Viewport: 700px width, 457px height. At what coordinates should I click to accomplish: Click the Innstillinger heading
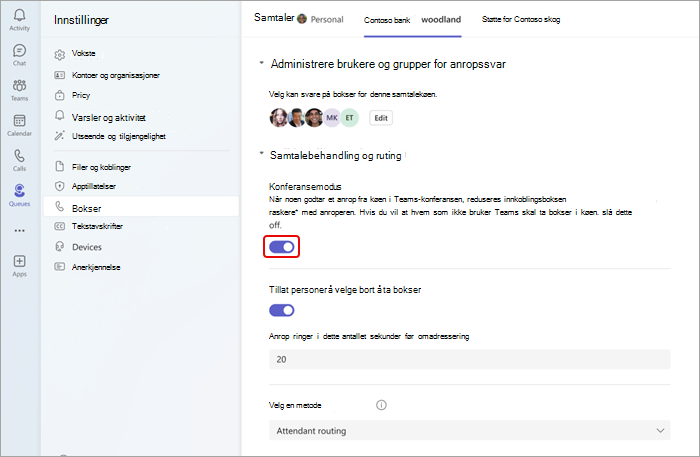81,20
